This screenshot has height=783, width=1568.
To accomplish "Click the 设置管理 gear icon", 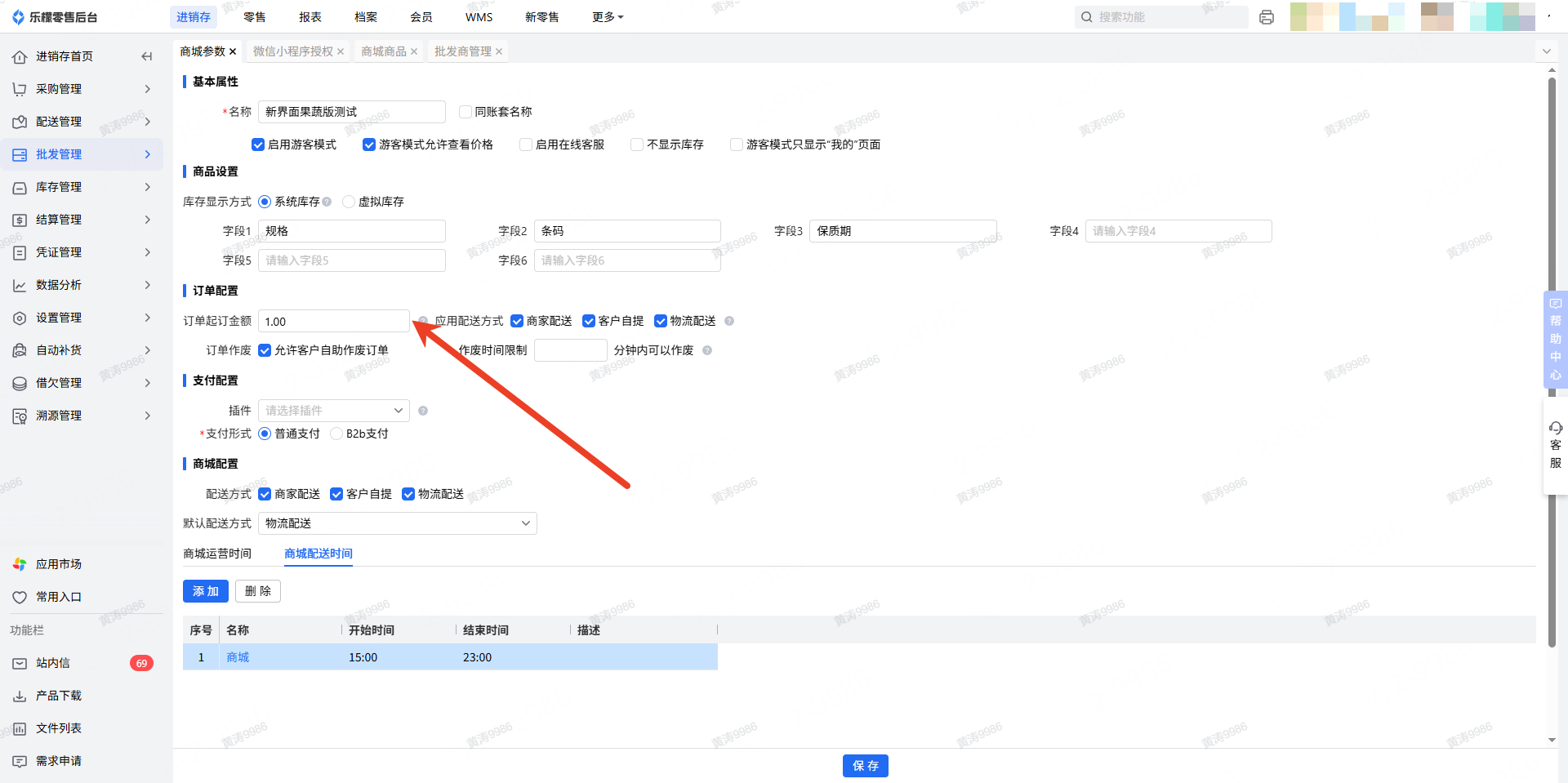I will pos(20,318).
